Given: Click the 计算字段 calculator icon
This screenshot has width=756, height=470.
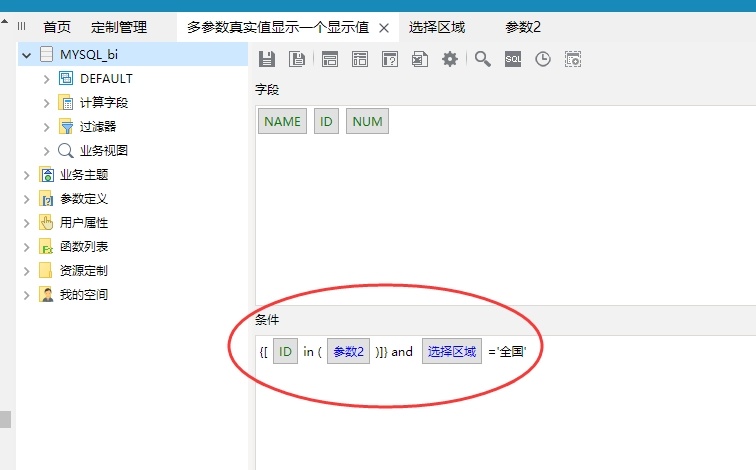Looking at the screenshot, I should tap(66, 102).
